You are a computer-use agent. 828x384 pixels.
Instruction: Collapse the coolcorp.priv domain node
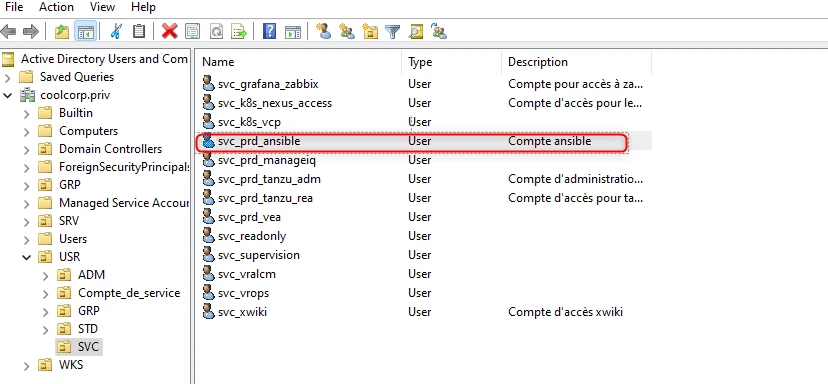click(x=7, y=96)
